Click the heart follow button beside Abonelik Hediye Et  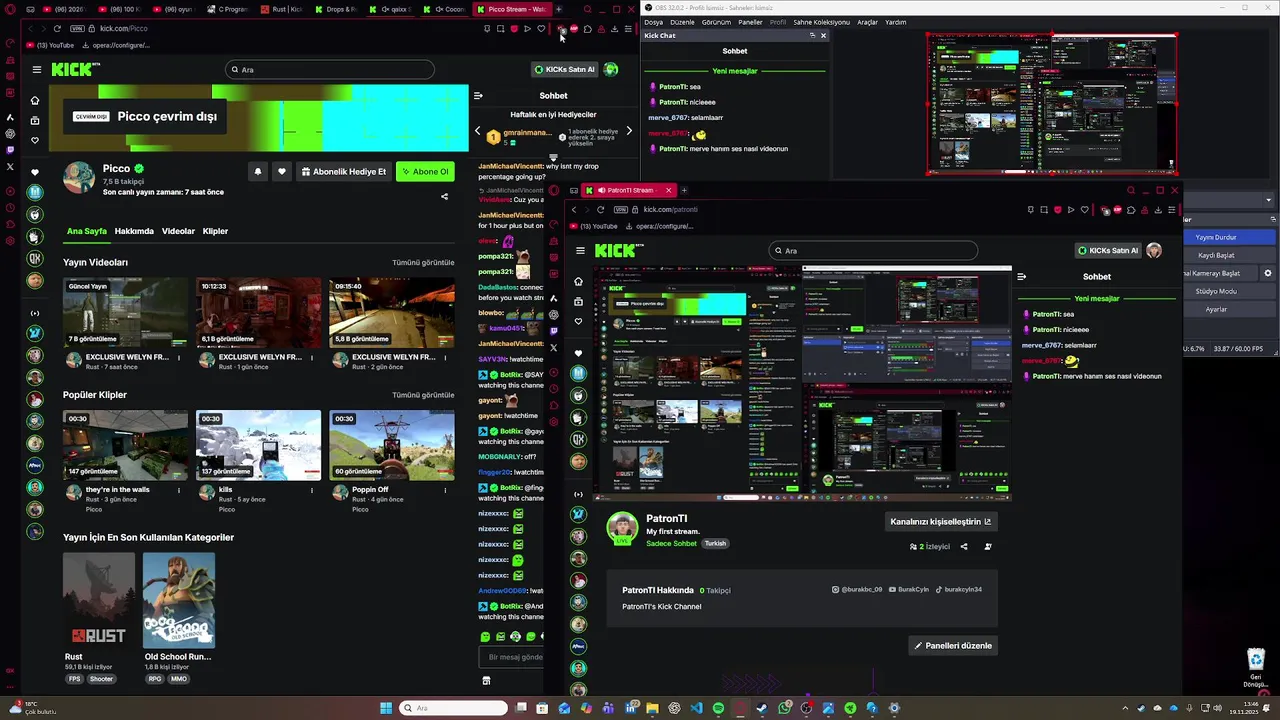(282, 171)
